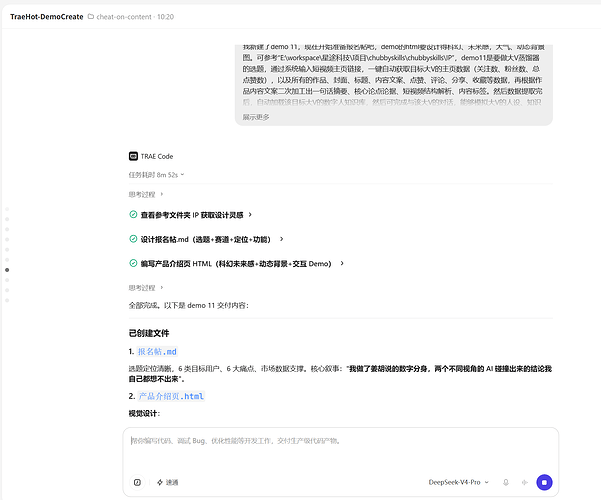Viewport: 601px width, 500px height.
Task: Expand 思考过程 above 全部完成 text
Action: [x=146, y=288]
